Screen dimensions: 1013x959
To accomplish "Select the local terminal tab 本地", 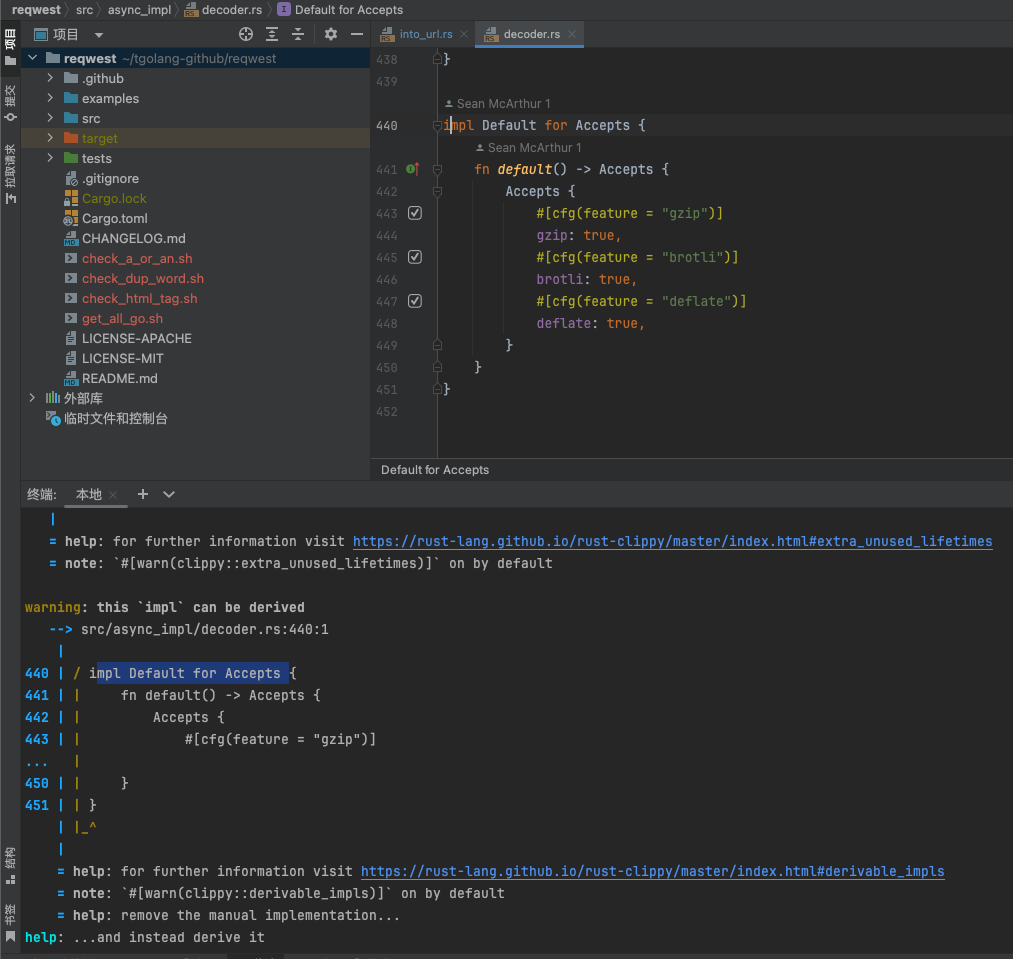I will (x=88, y=494).
